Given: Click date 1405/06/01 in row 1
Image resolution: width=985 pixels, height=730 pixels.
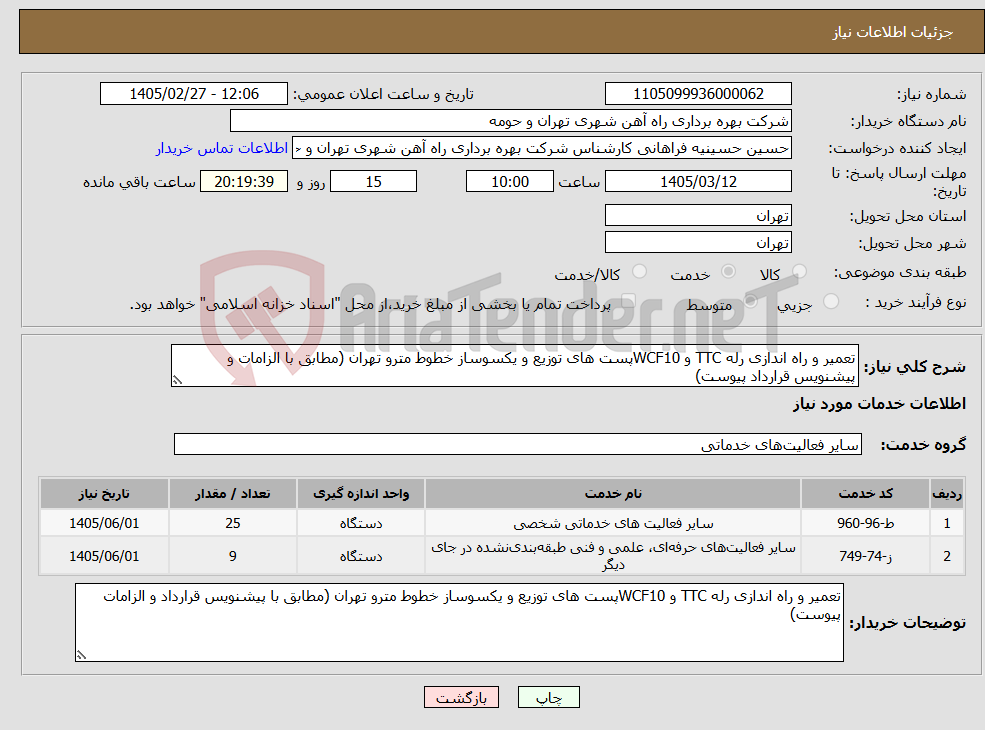Looking at the screenshot, I should pos(104,523).
